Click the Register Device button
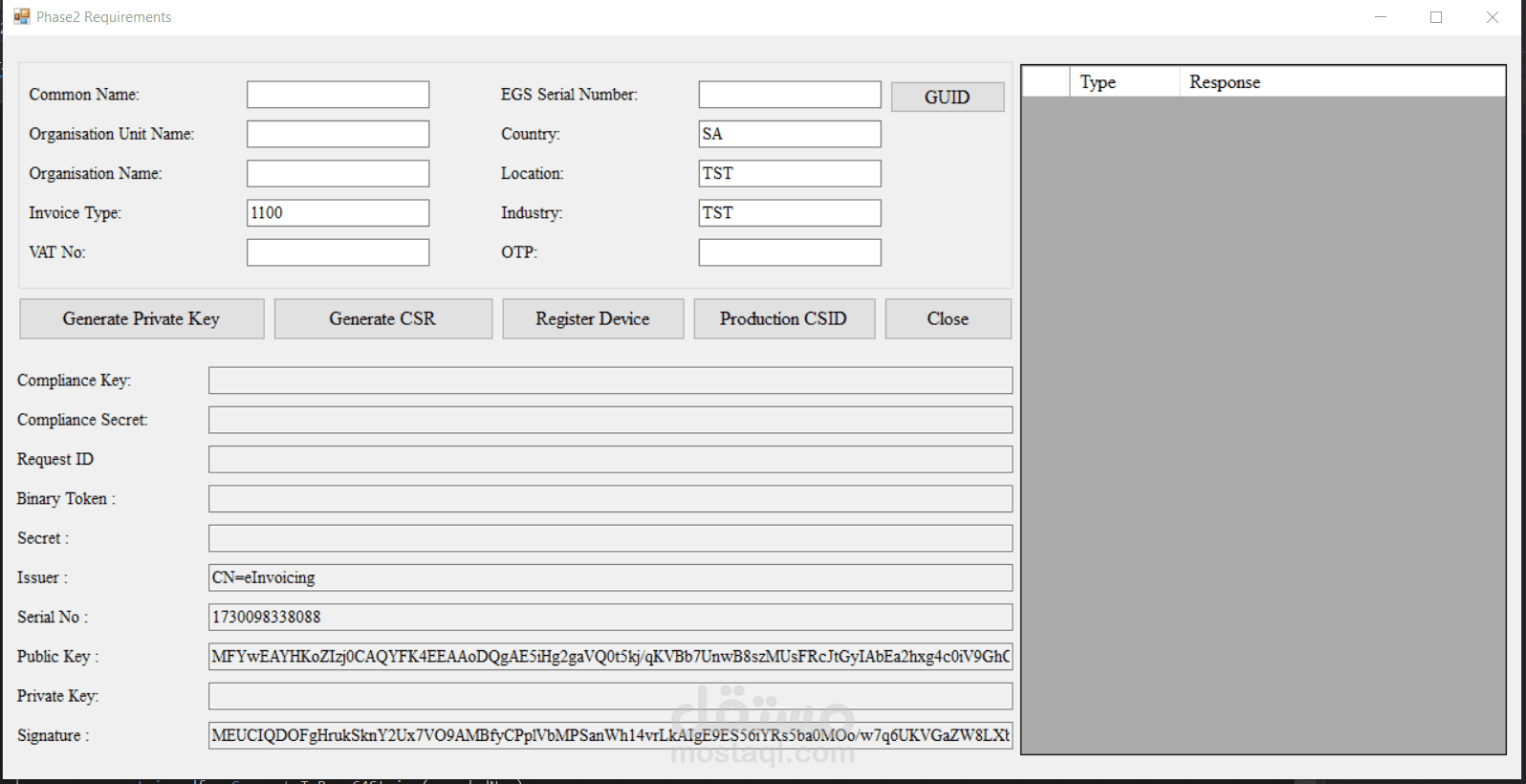 click(593, 318)
